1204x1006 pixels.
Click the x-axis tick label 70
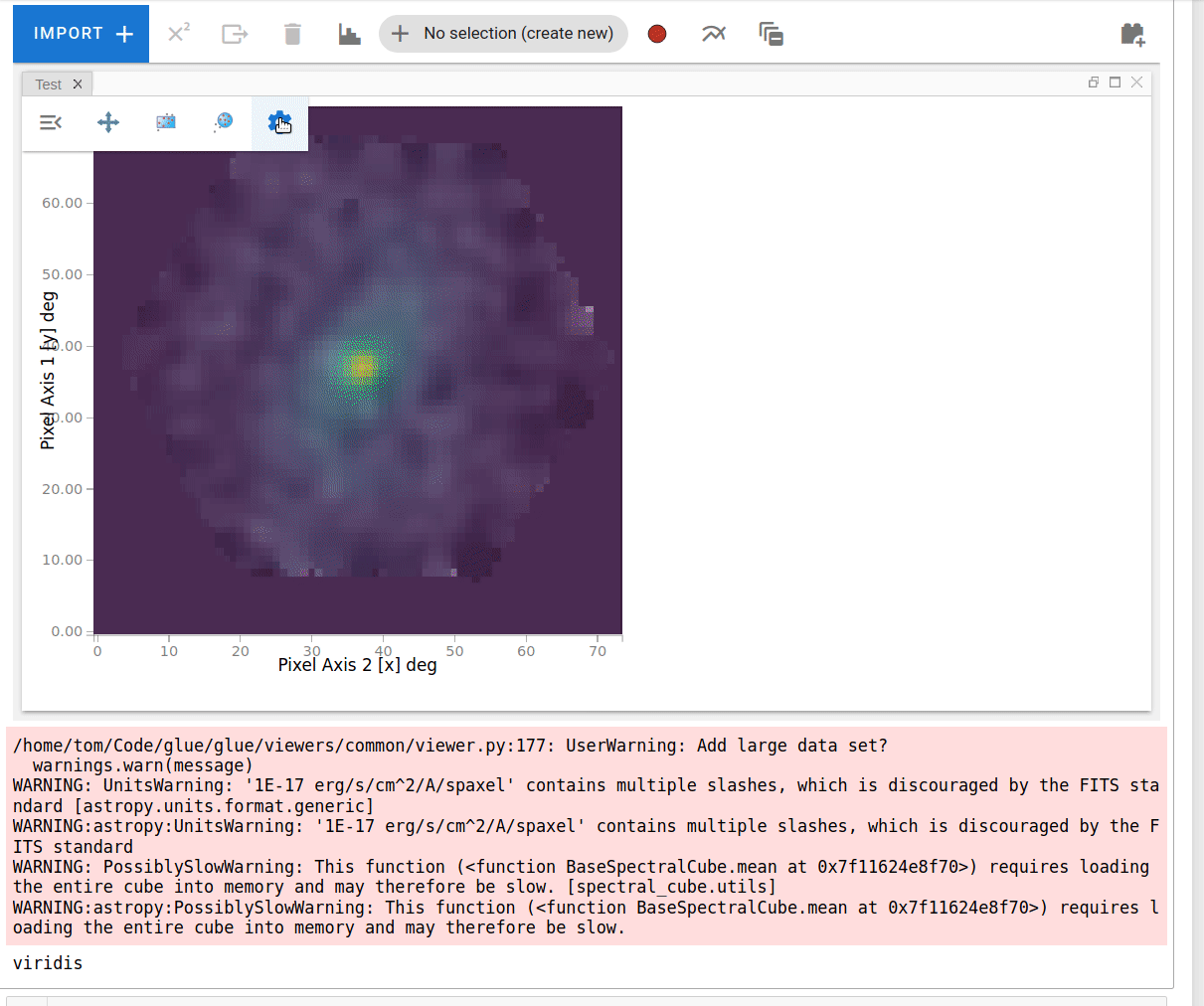point(598,651)
